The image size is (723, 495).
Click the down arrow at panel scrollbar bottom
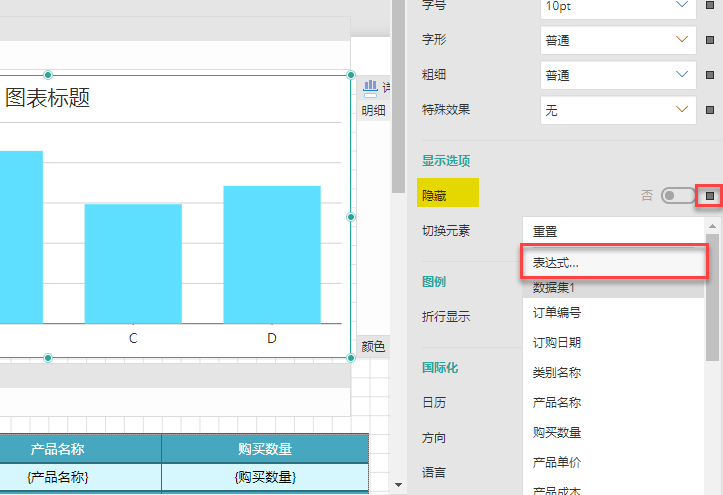[x=400, y=485]
